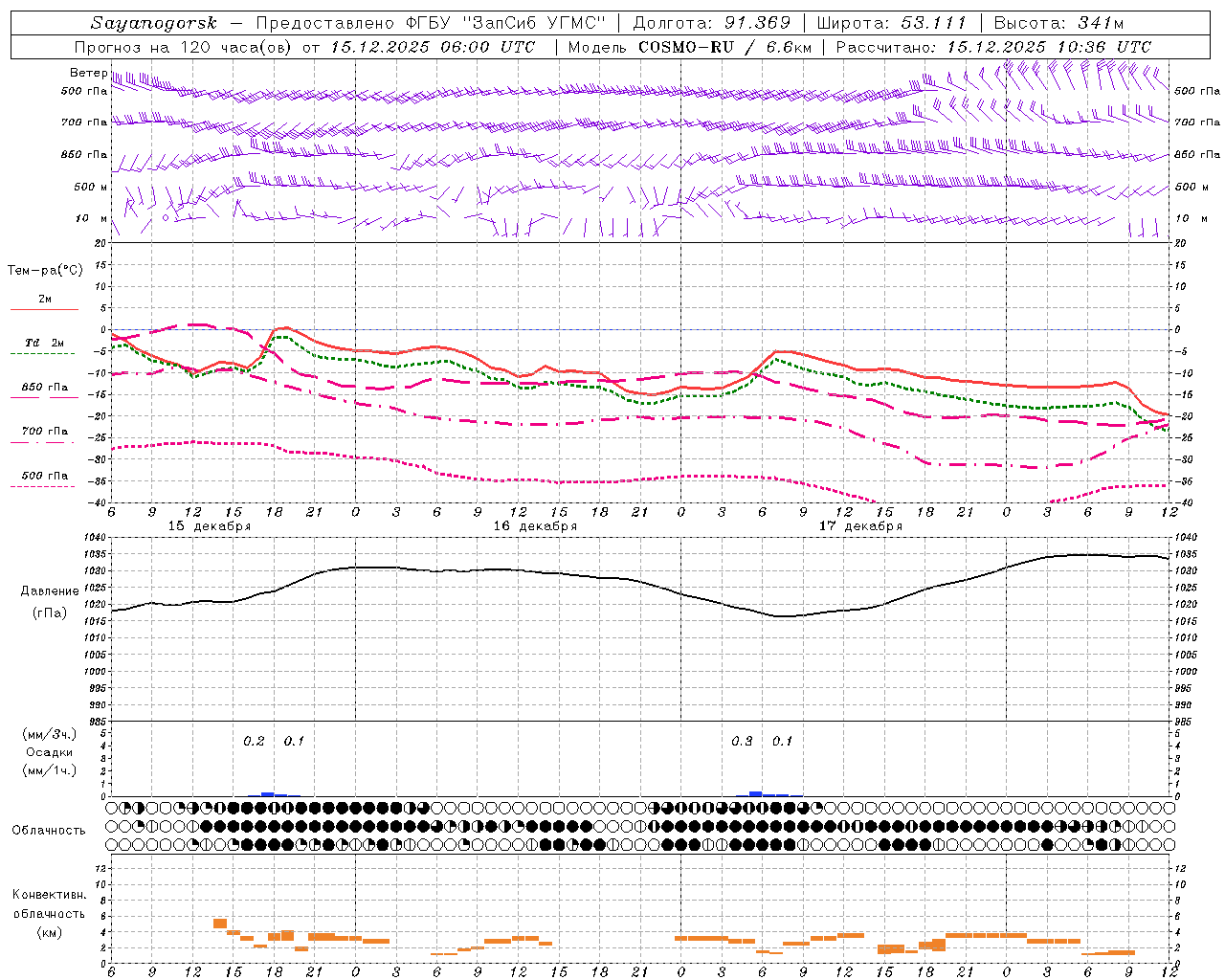Click the 'Td 2м' dew point legend entry
The width and height of the screenshot is (1225, 980).
coord(45,343)
